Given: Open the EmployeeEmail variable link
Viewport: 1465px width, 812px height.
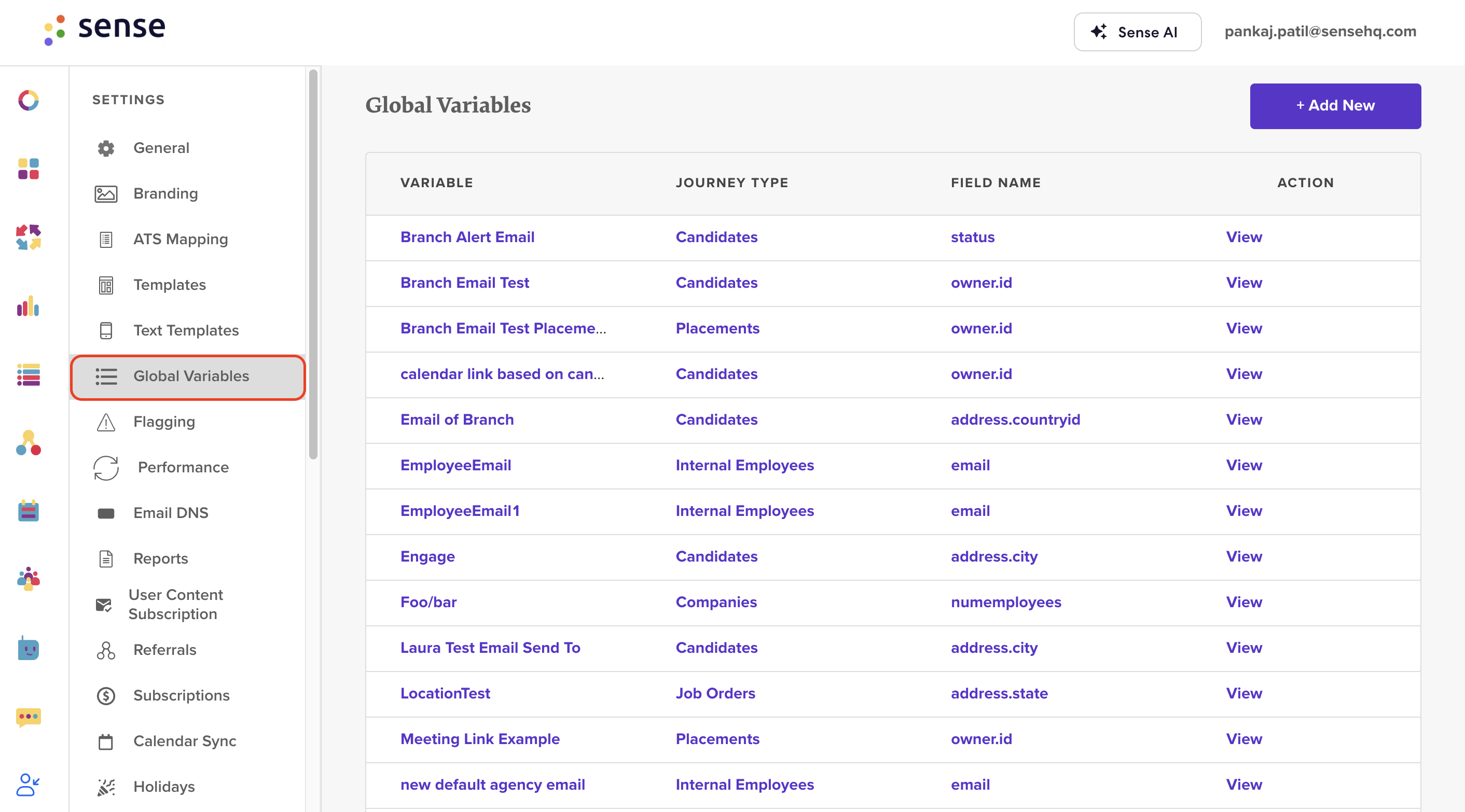Looking at the screenshot, I should tap(455, 465).
